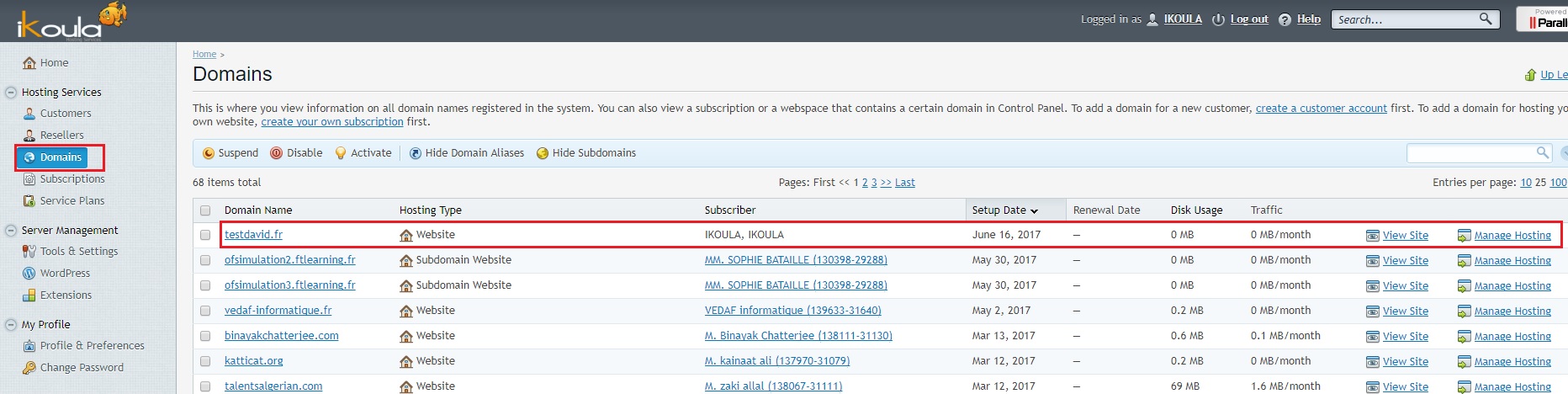This screenshot has width=1568, height=394.
Task: Open Profile & Preferences
Action: click(83, 346)
